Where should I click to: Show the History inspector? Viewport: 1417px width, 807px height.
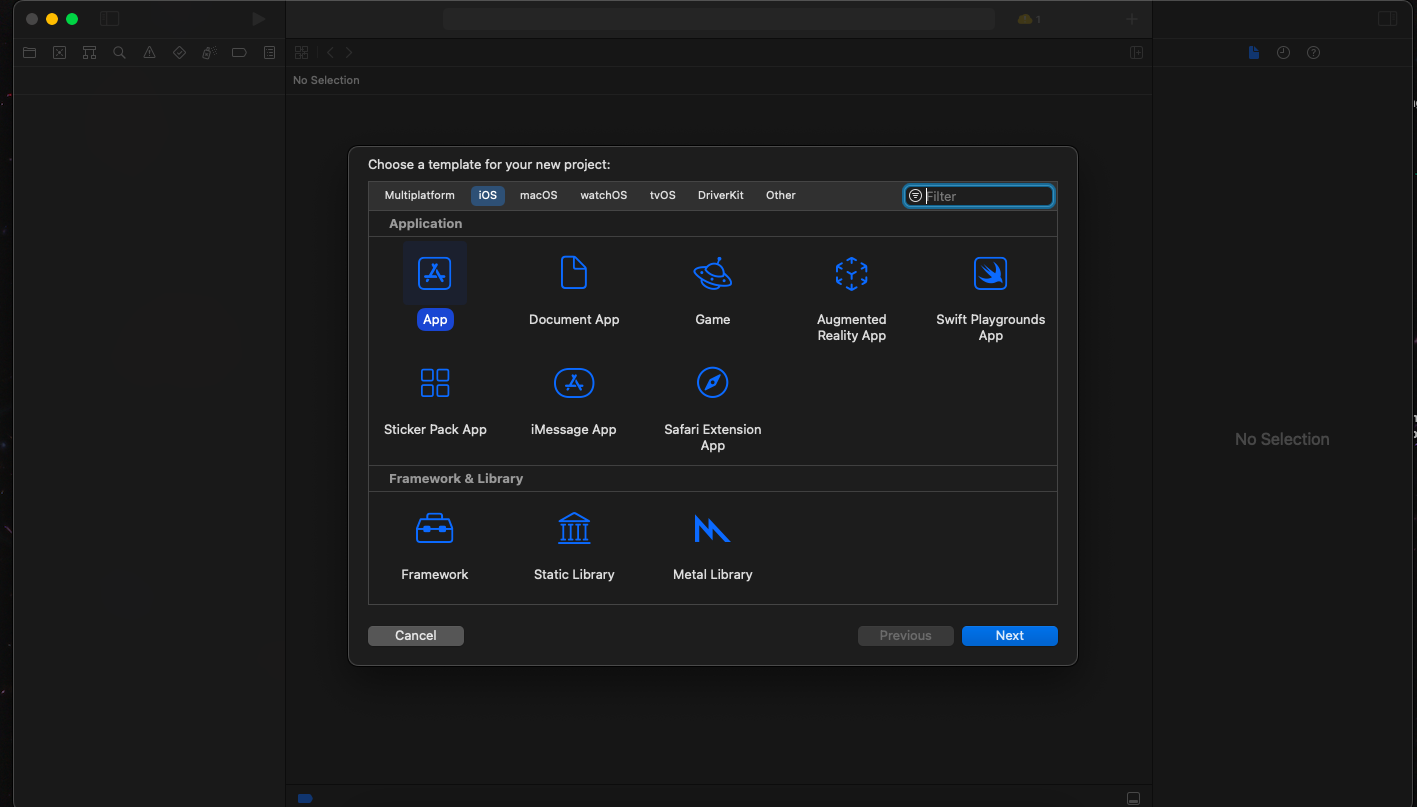point(1283,52)
